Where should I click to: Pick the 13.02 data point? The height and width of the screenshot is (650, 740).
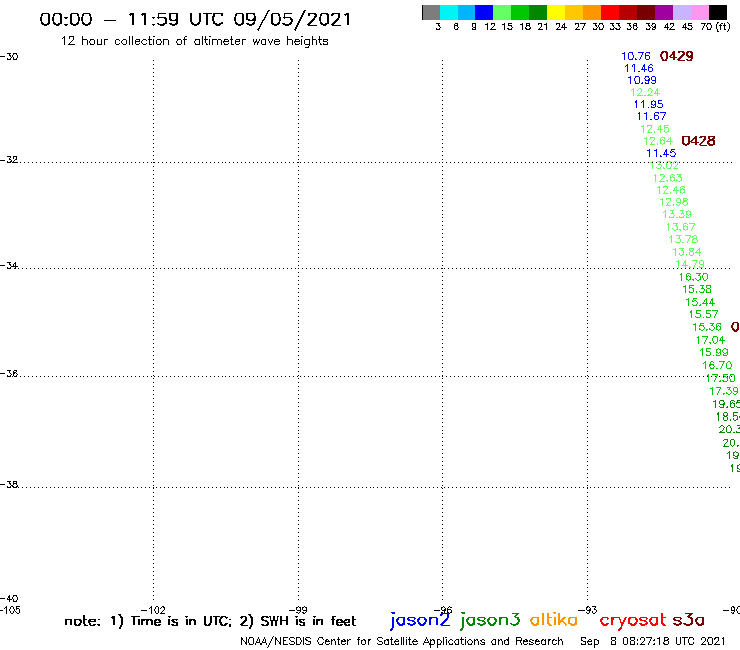point(664,165)
